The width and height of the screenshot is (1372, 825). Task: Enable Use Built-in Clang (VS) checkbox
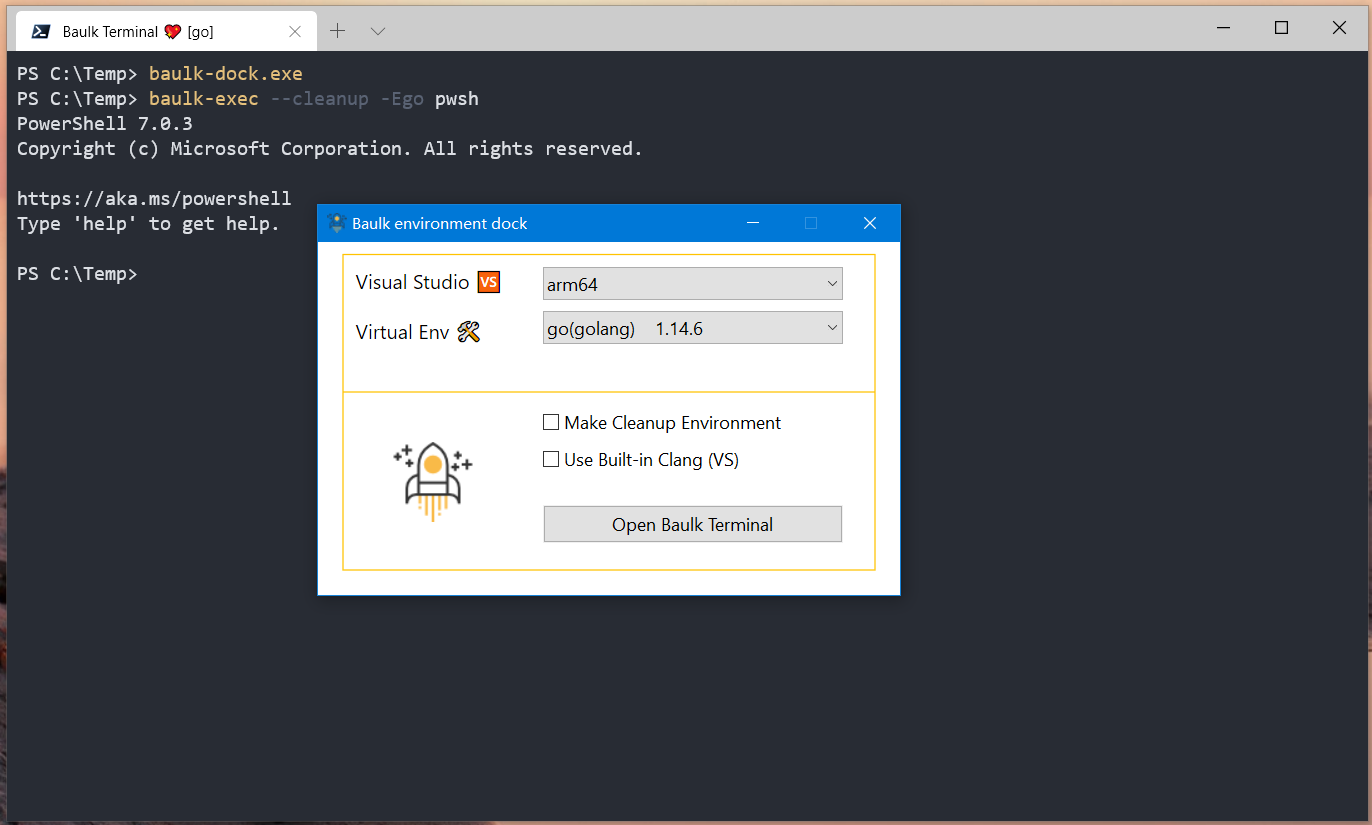pos(551,459)
